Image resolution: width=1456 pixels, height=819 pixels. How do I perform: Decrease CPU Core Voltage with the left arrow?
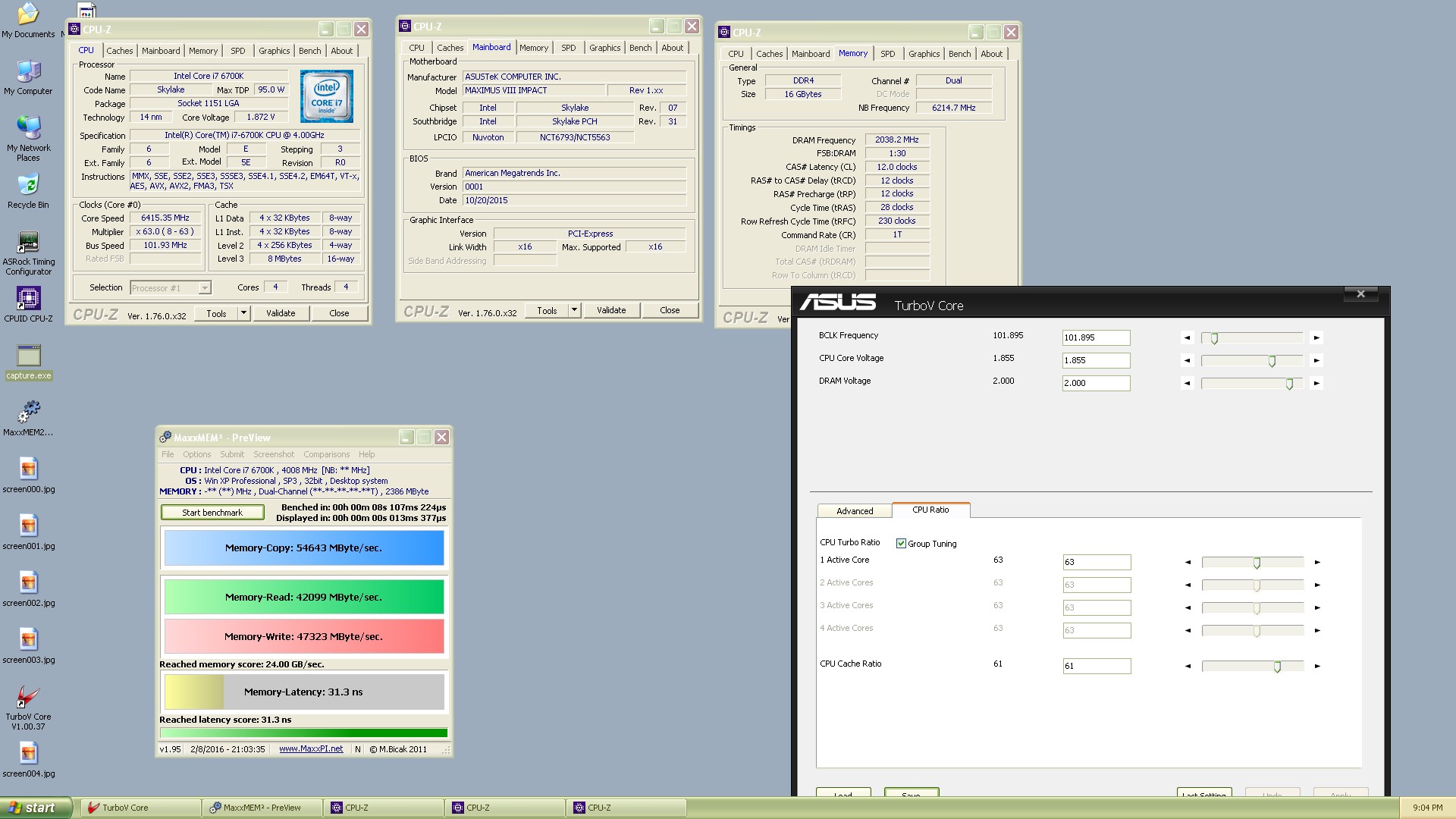[x=1187, y=360]
